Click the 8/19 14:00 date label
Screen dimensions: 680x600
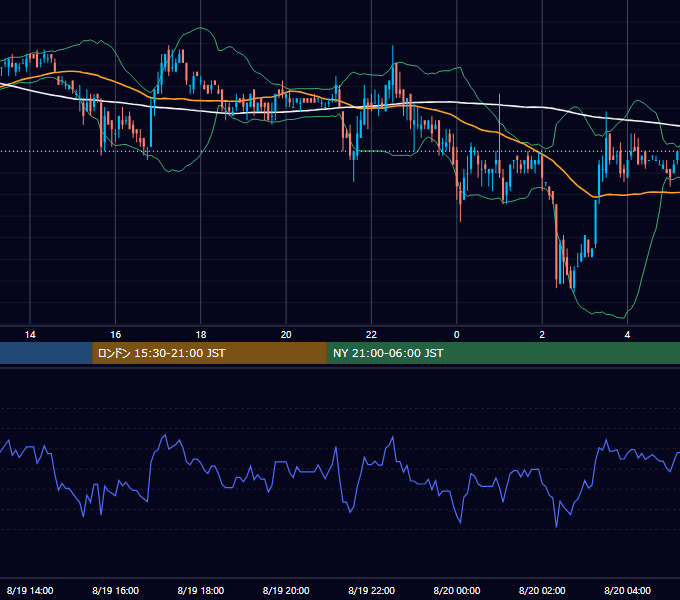point(30,590)
